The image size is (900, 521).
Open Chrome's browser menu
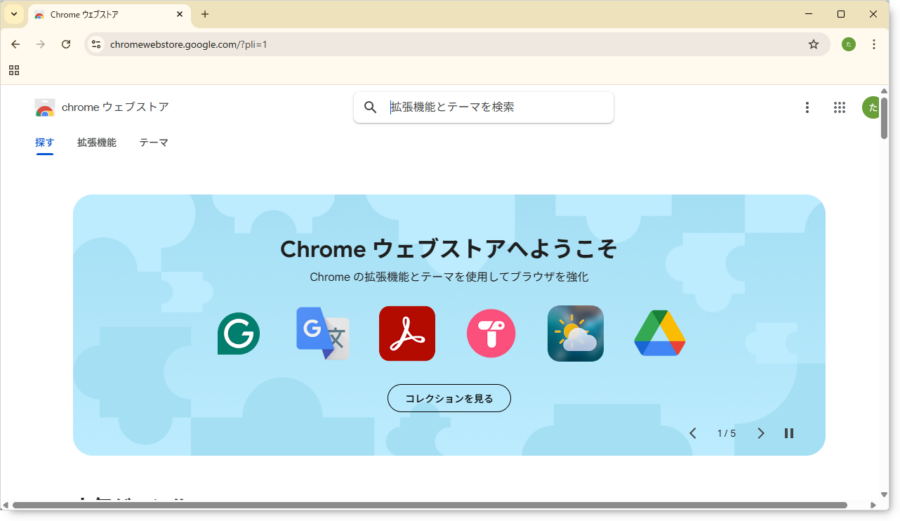[x=874, y=44]
